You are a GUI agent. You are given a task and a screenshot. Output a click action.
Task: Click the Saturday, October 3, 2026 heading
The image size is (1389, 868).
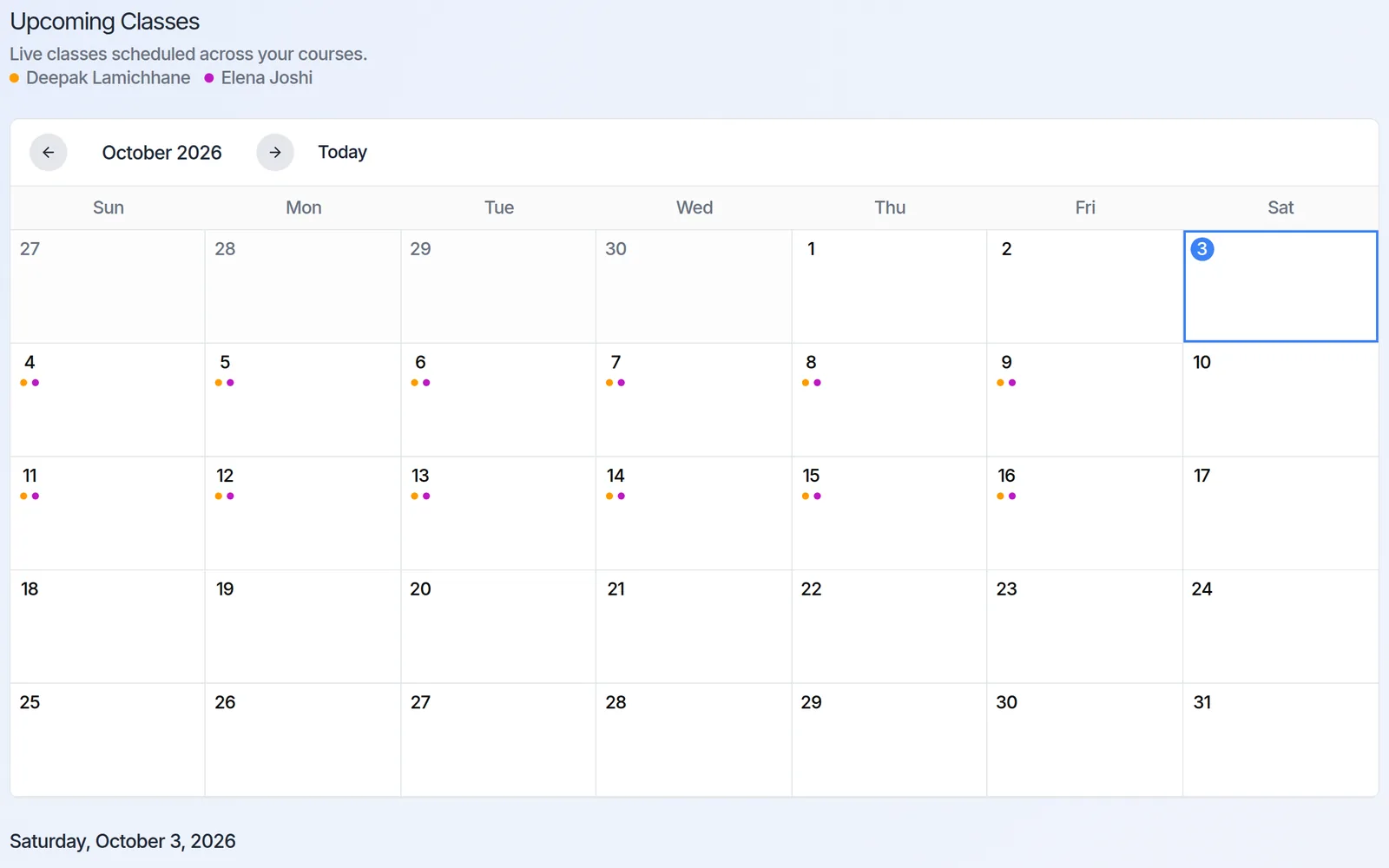pos(122,841)
